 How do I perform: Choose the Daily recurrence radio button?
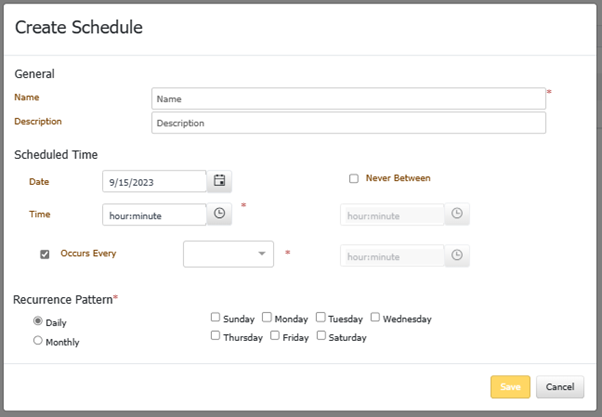click(38, 322)
